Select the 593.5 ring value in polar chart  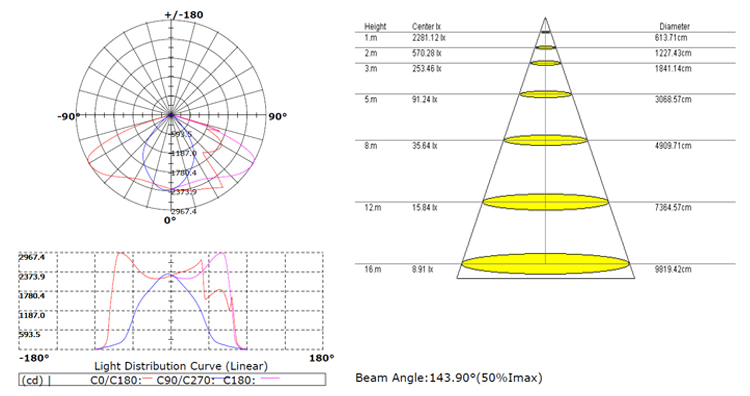click(181, 134)
